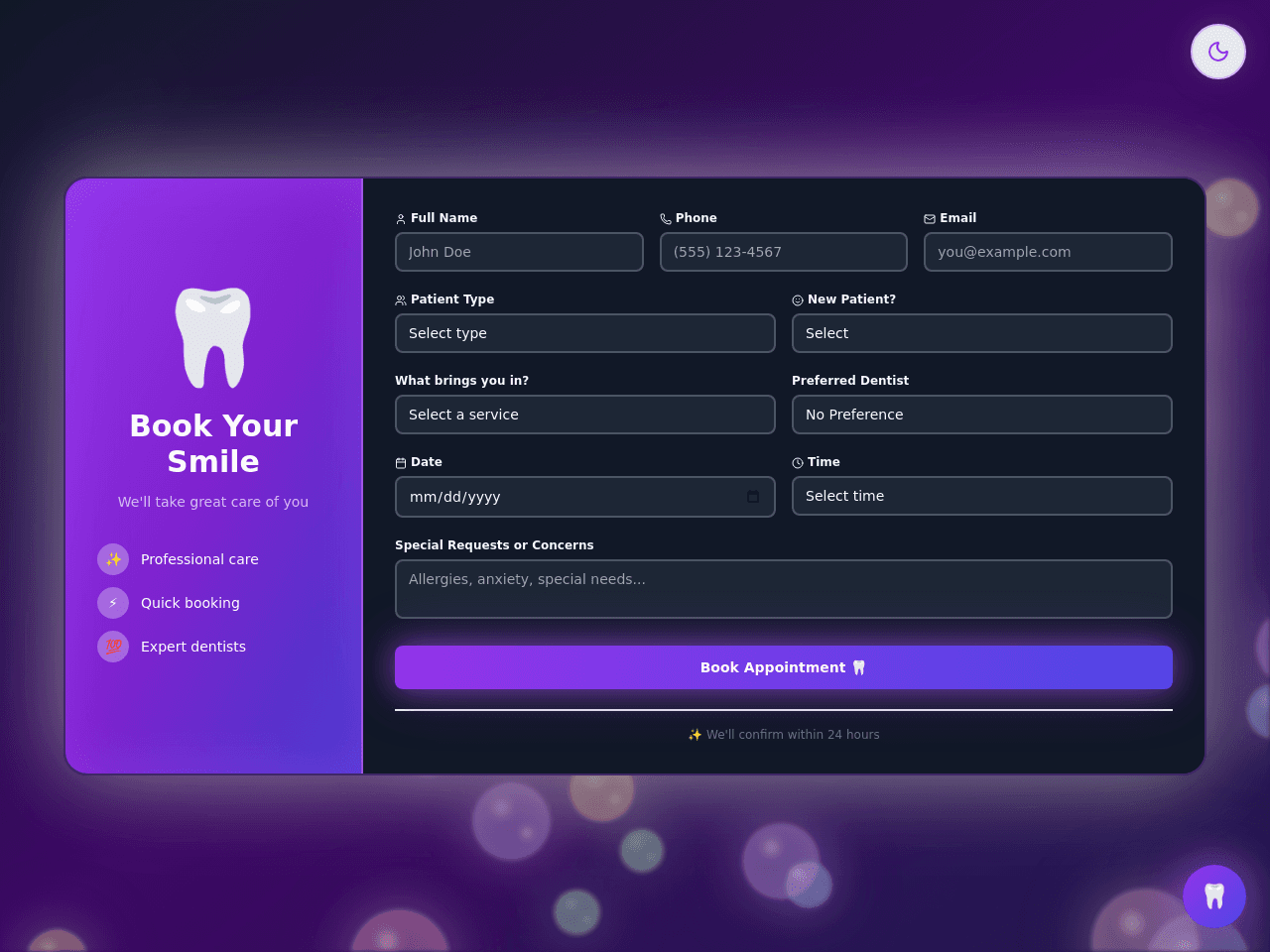Click the Professional care text
Image resolution: width=1270 pixels, height=952 pixels.
point(199,559)
